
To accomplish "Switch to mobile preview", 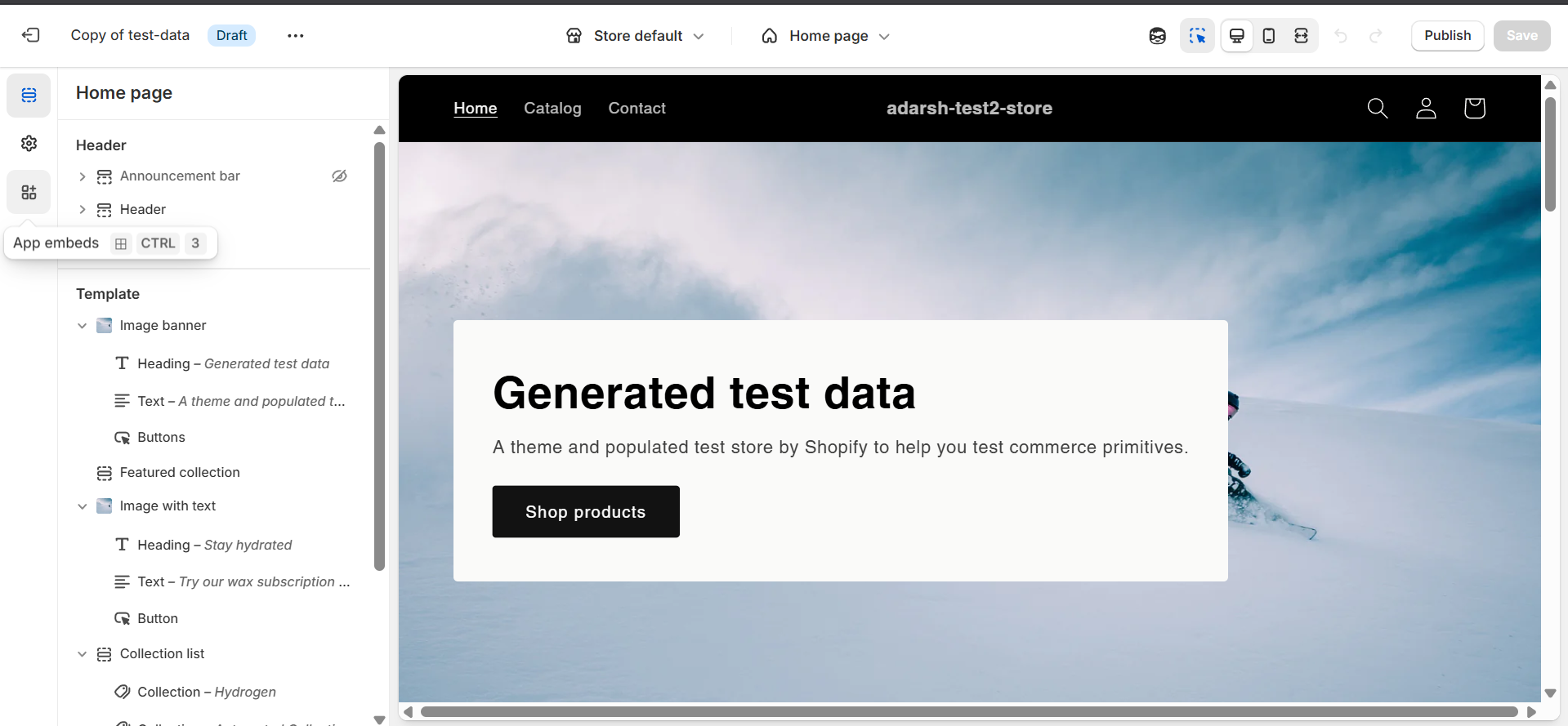I will [1269, 36].
